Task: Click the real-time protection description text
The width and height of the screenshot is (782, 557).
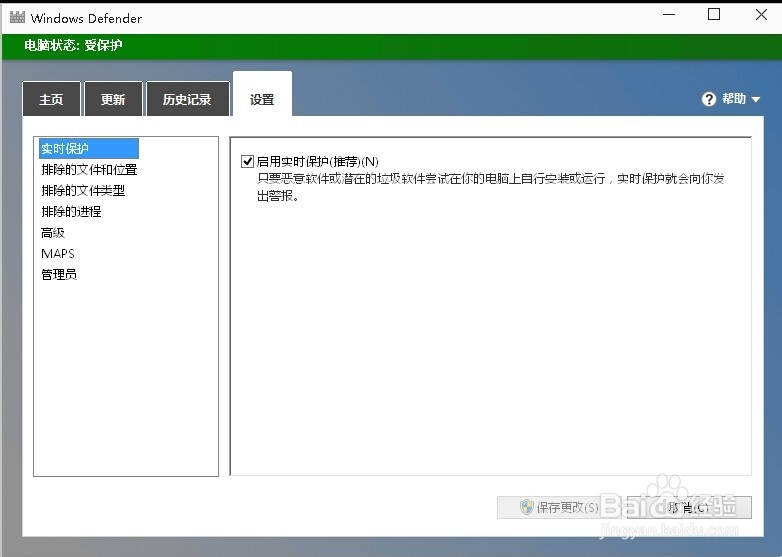Action: tap(491, 187)
